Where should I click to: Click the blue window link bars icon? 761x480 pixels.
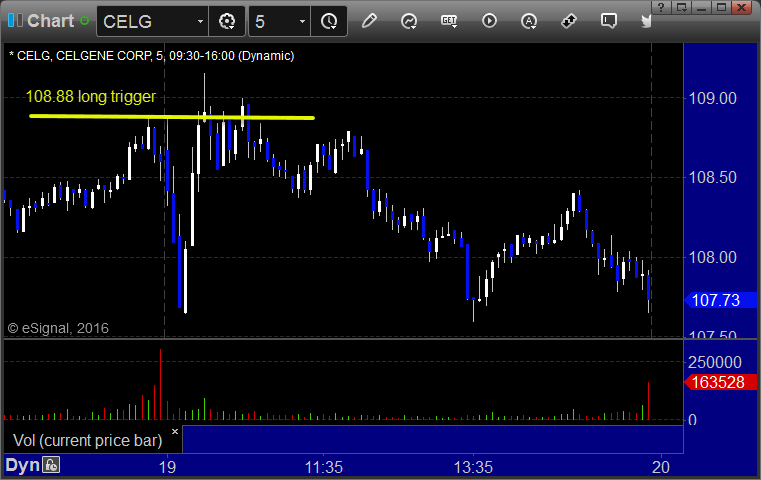tap(15, 20)
